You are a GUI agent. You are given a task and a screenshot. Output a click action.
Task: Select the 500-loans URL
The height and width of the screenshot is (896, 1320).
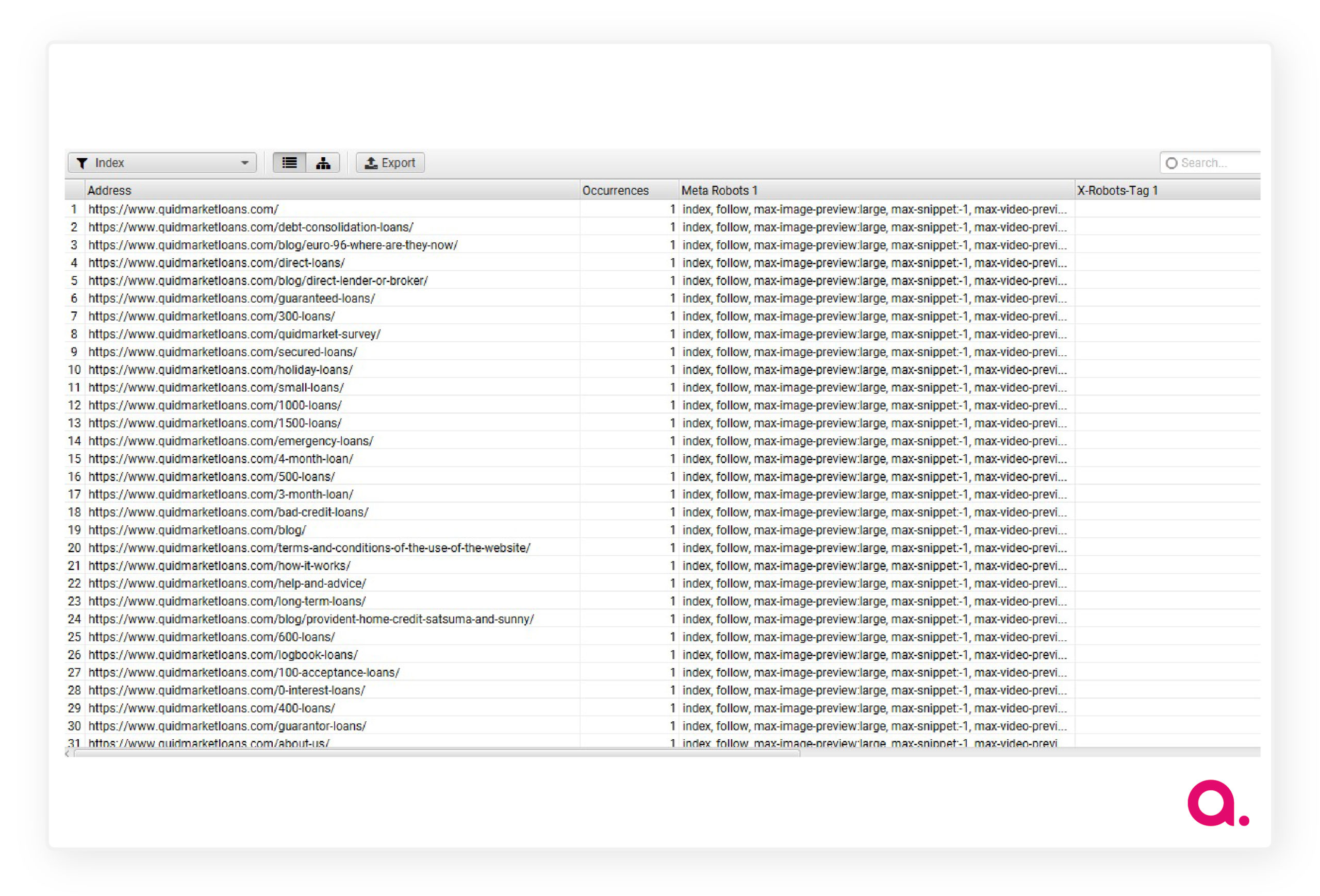212,476
